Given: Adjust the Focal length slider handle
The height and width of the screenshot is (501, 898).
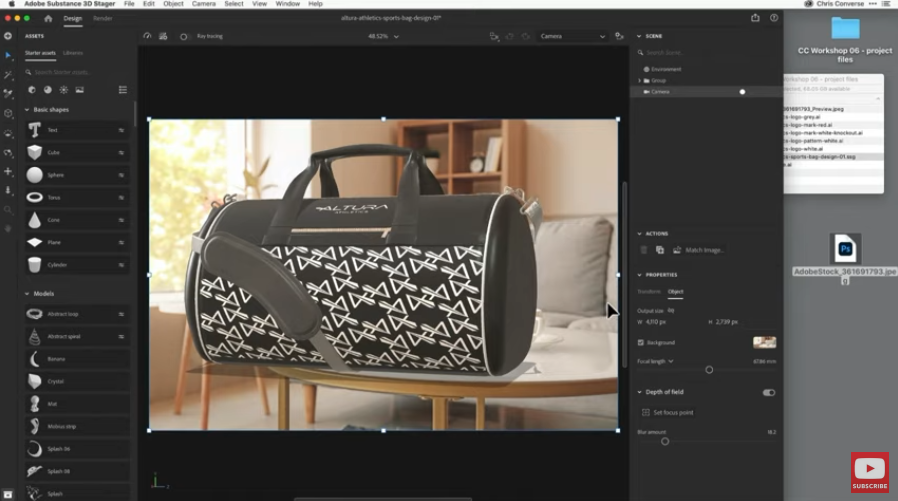Looking at the screenshot, I should (x=709, y=370).
